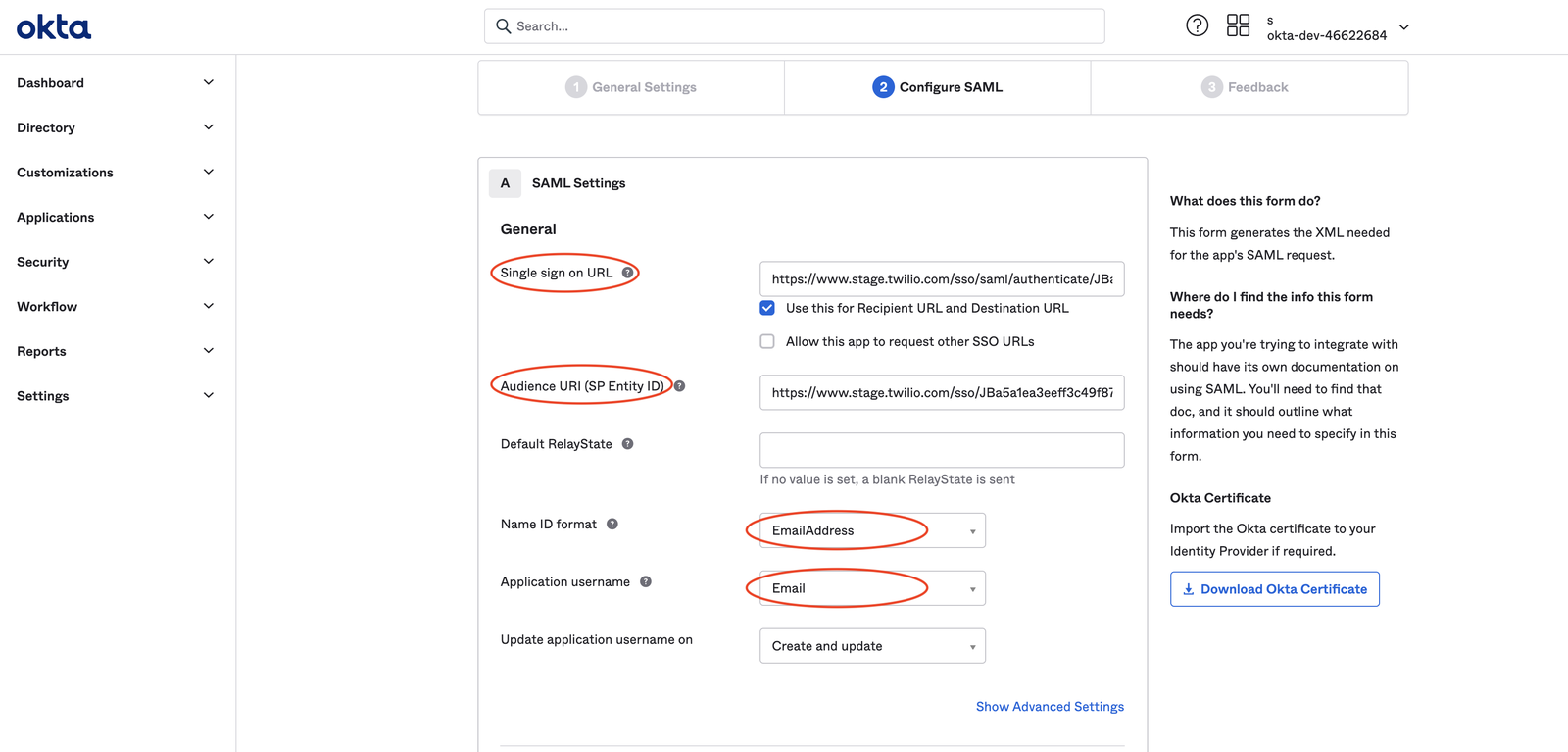Viewport: 1568px width, 752px height.
Task: Open Update application username on dropdown
Action: (872, 646)
